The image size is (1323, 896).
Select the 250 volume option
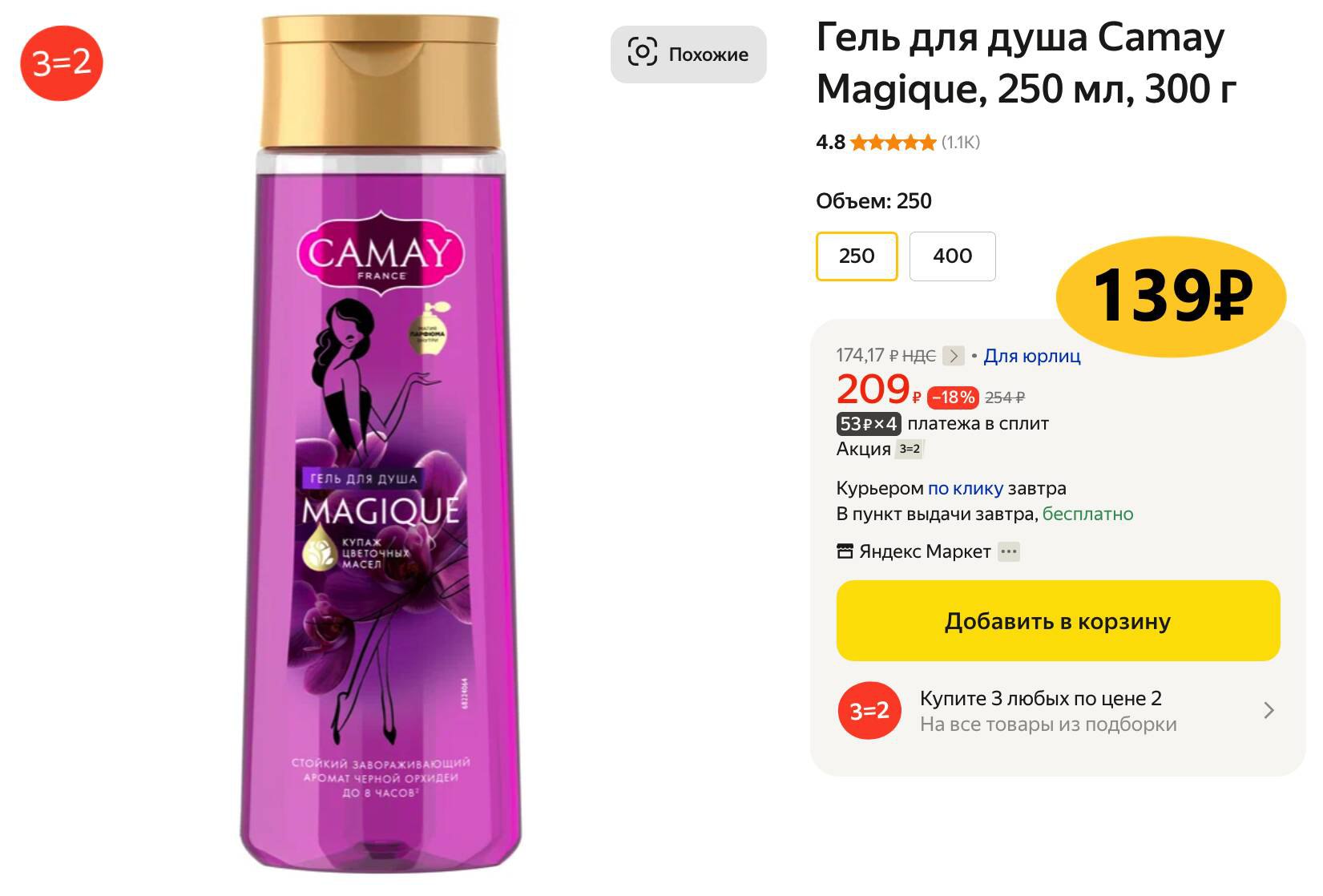pos(857,256)
